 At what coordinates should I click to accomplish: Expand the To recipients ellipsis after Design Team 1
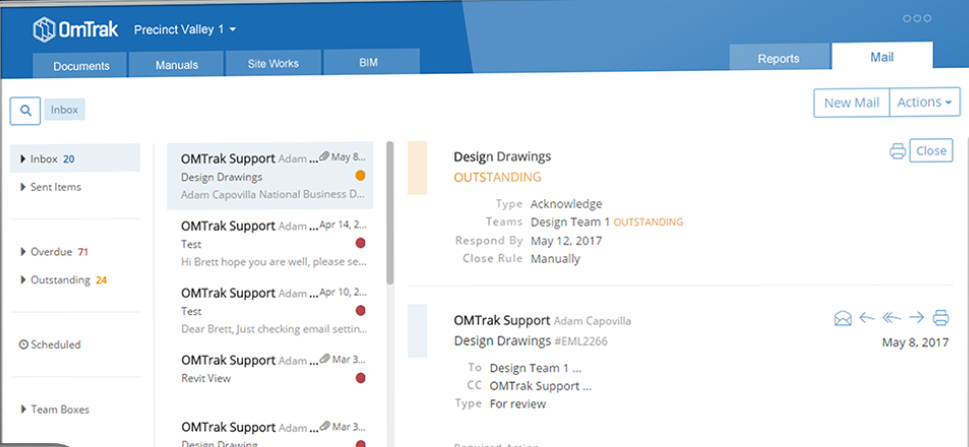tap(577, 369)
